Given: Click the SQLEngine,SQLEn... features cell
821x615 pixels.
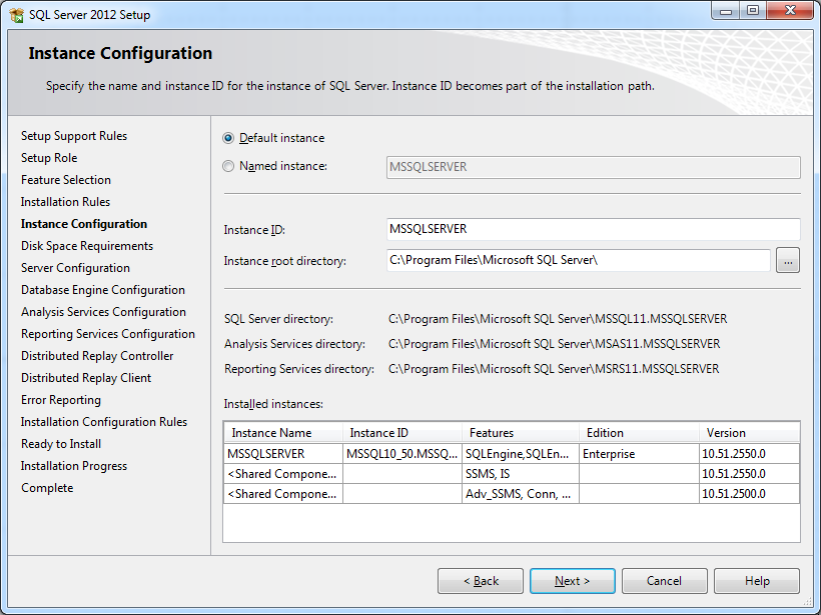Looking at the screenshot, I should 520,454.
